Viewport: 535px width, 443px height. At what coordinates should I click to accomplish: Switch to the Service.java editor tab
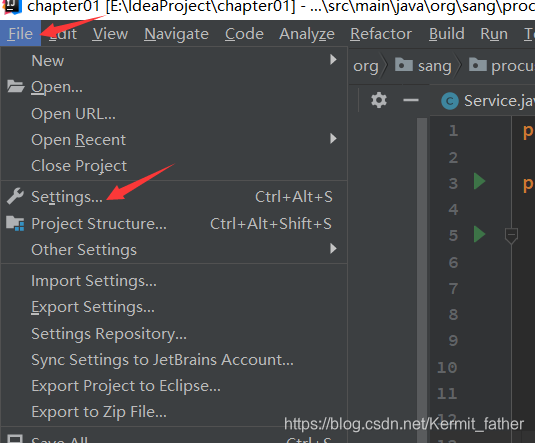click(x=482, y=101)
